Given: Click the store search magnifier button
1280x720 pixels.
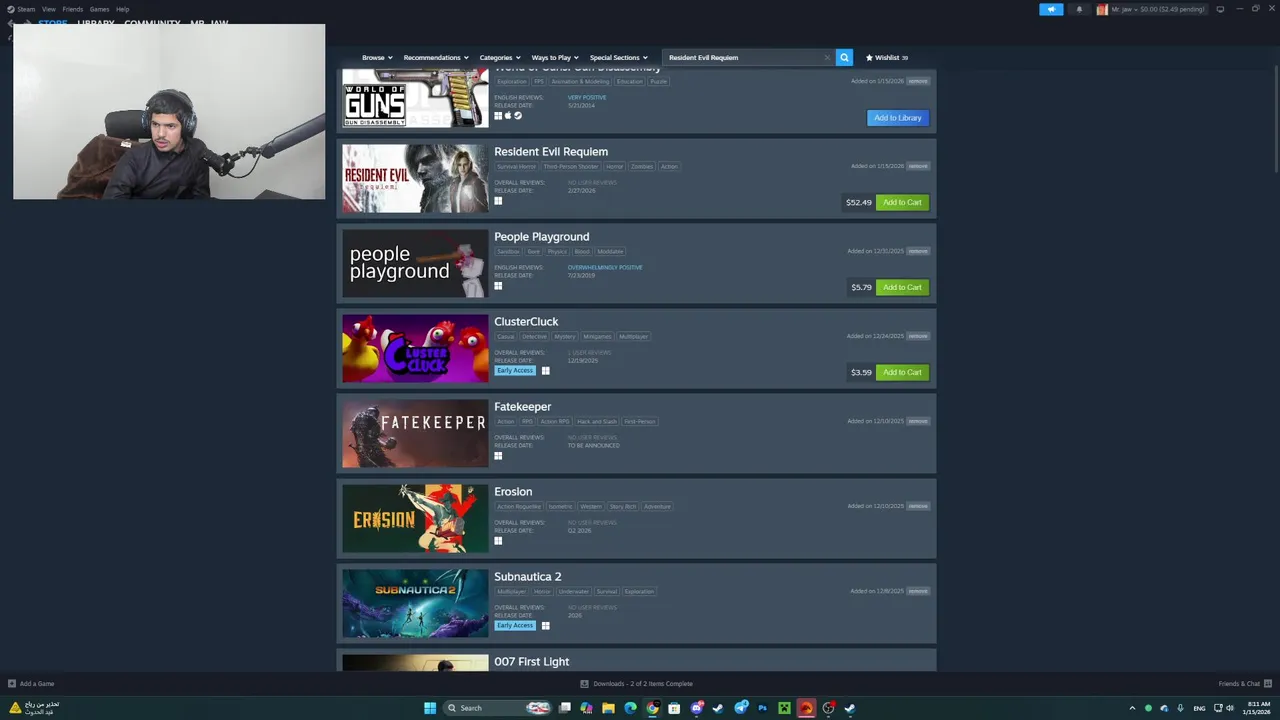Looking at the screenshot, I should (844, 57).
